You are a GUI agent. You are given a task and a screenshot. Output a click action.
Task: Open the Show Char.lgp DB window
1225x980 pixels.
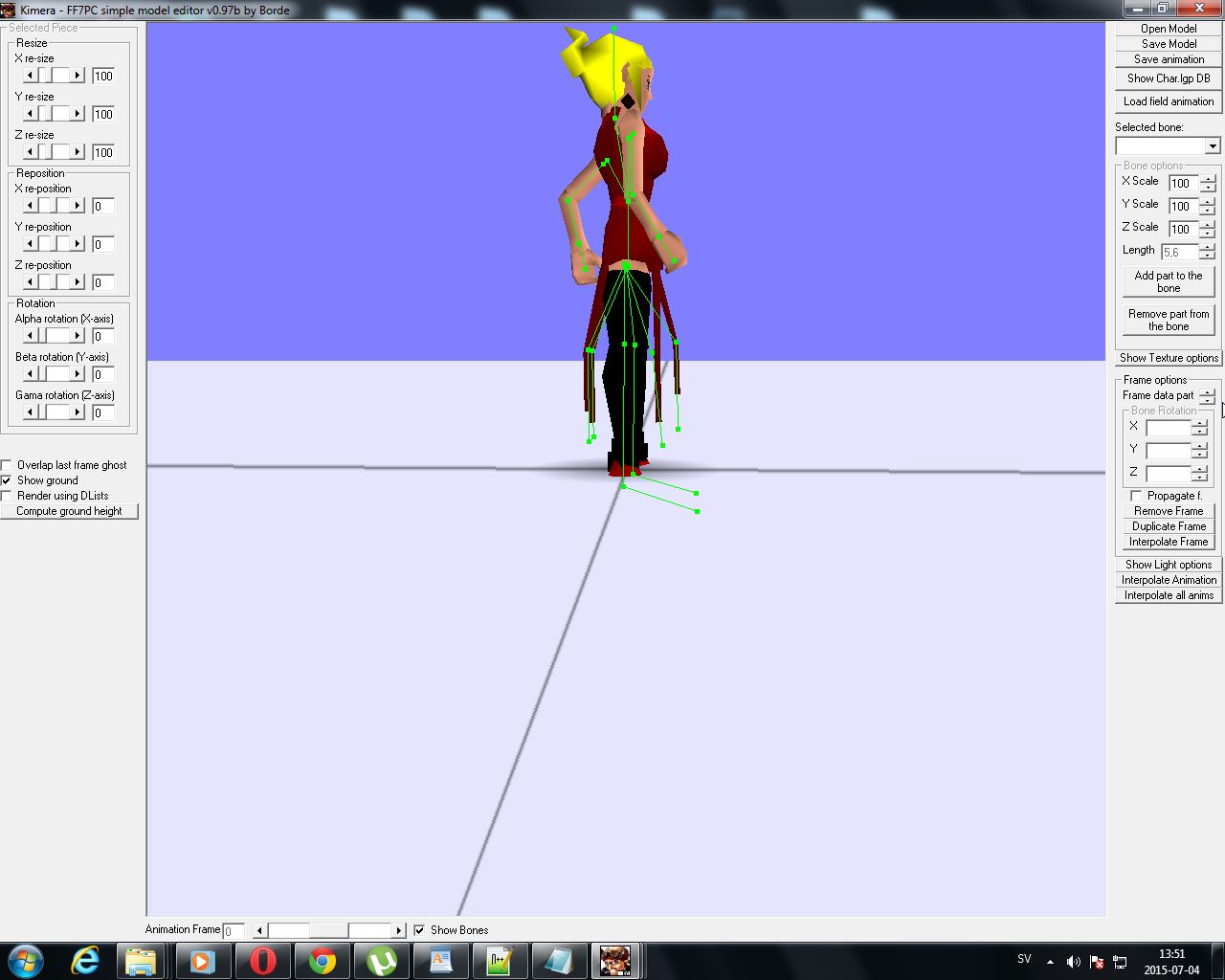(1169, 78)
